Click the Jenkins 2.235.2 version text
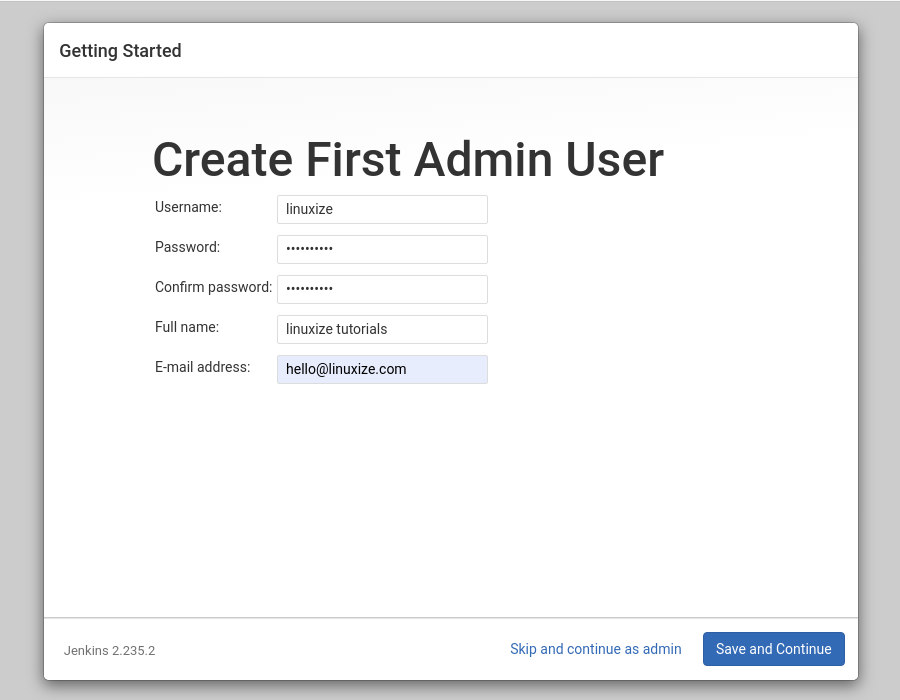900x700 pixels. 110,651
